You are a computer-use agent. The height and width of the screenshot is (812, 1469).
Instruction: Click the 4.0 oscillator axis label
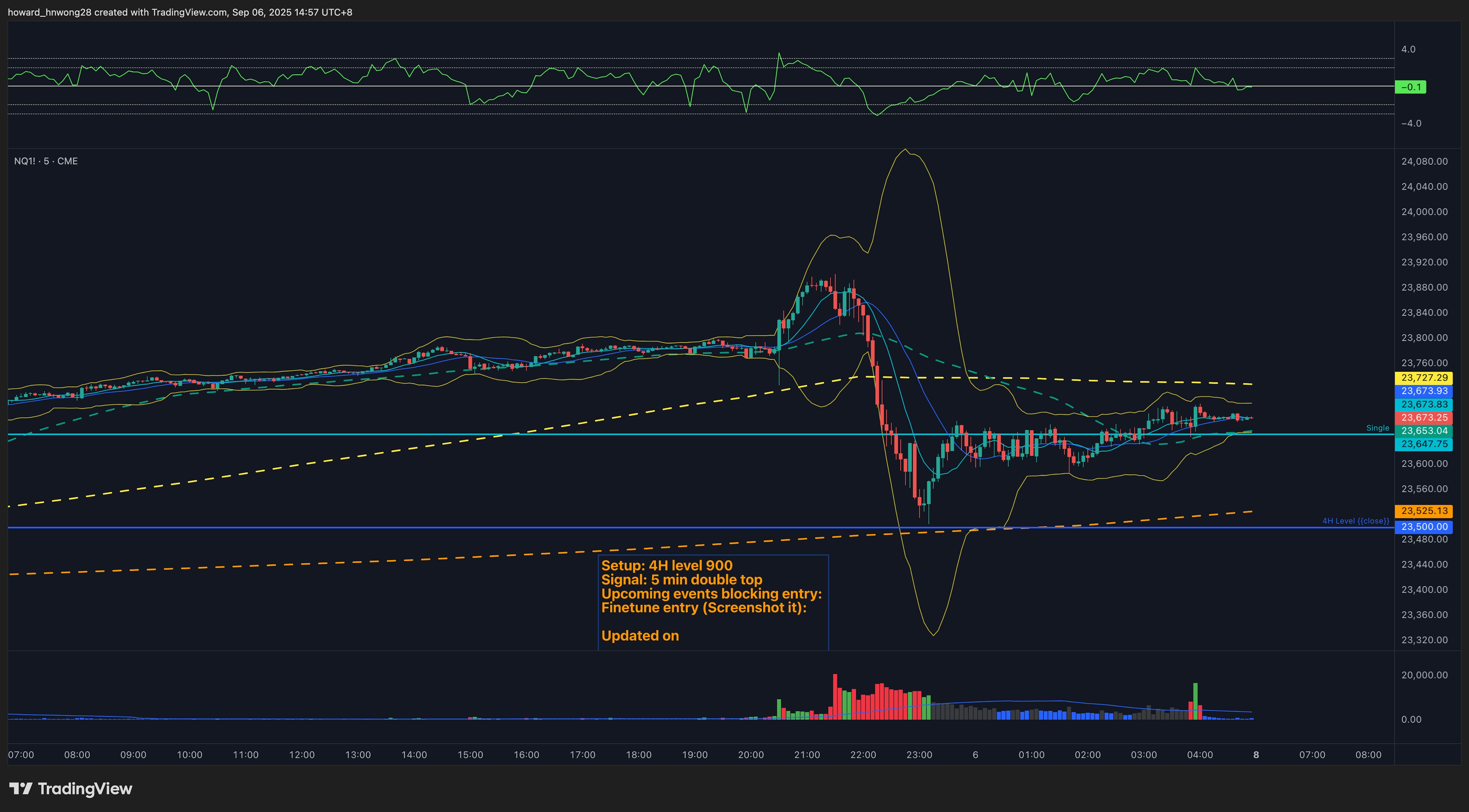point(1408,49)
